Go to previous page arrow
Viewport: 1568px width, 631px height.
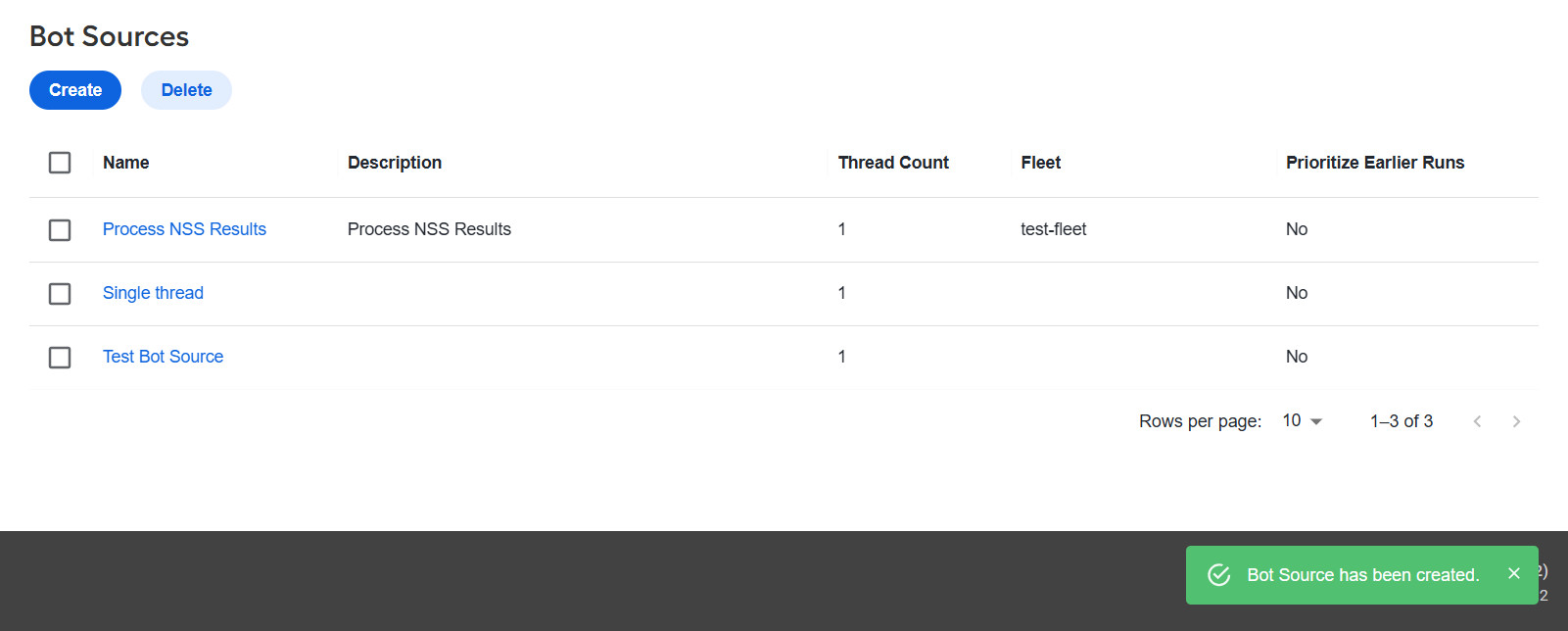[x=1477, y=421]
